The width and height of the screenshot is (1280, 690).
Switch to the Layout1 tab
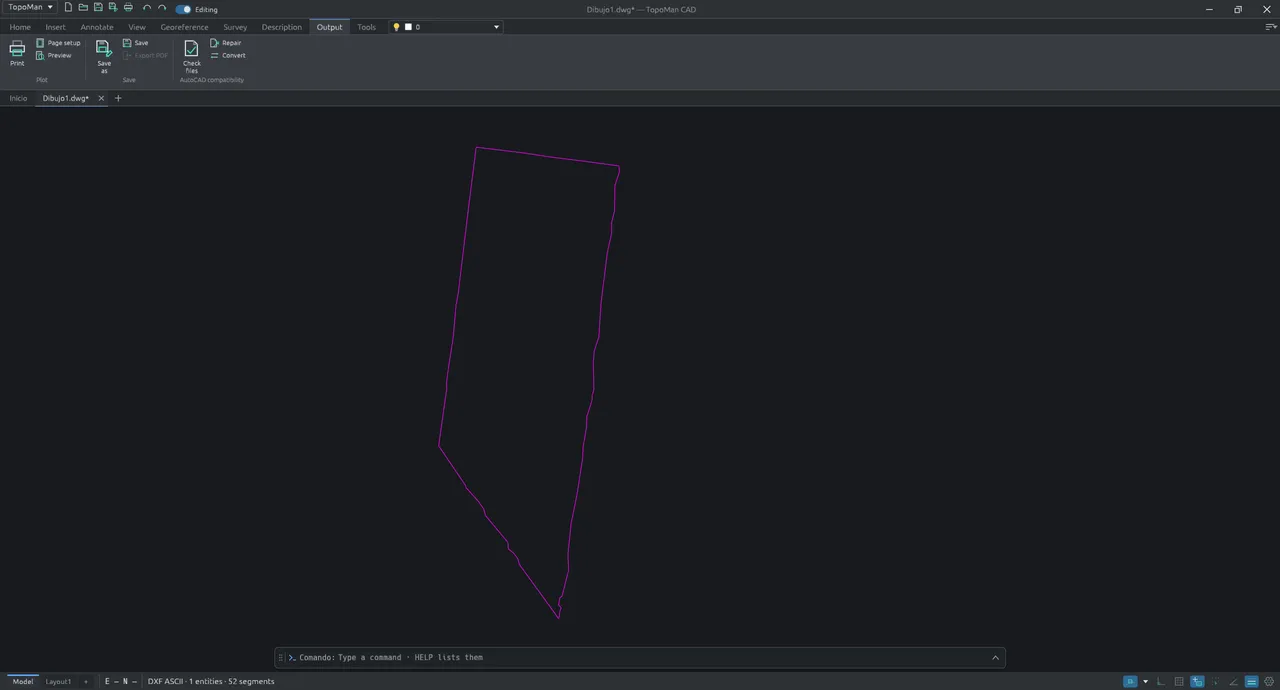[x=58, y=681]
